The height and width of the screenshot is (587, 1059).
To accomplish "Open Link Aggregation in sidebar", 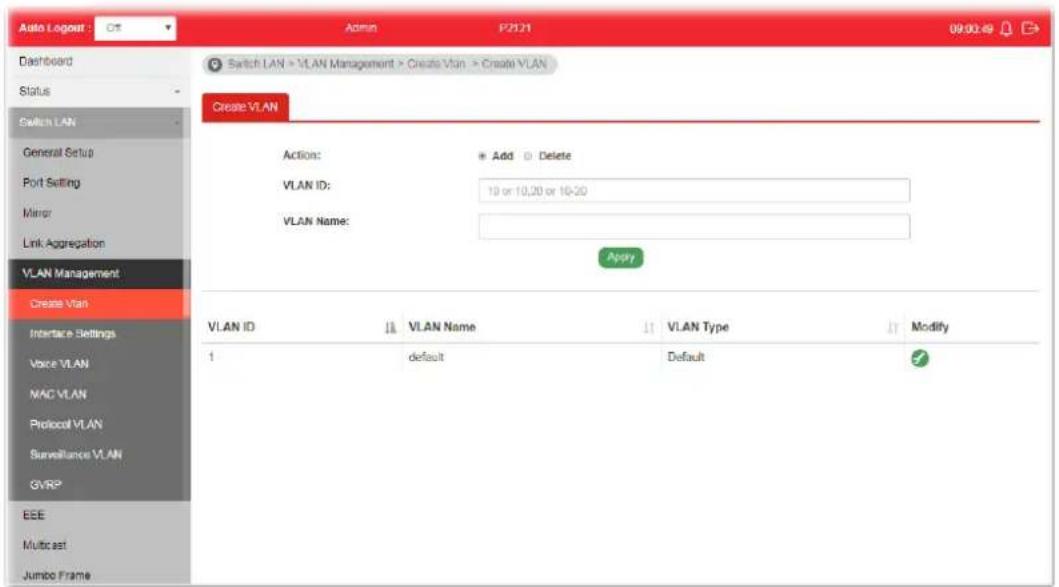I will [x=99, y=243].
